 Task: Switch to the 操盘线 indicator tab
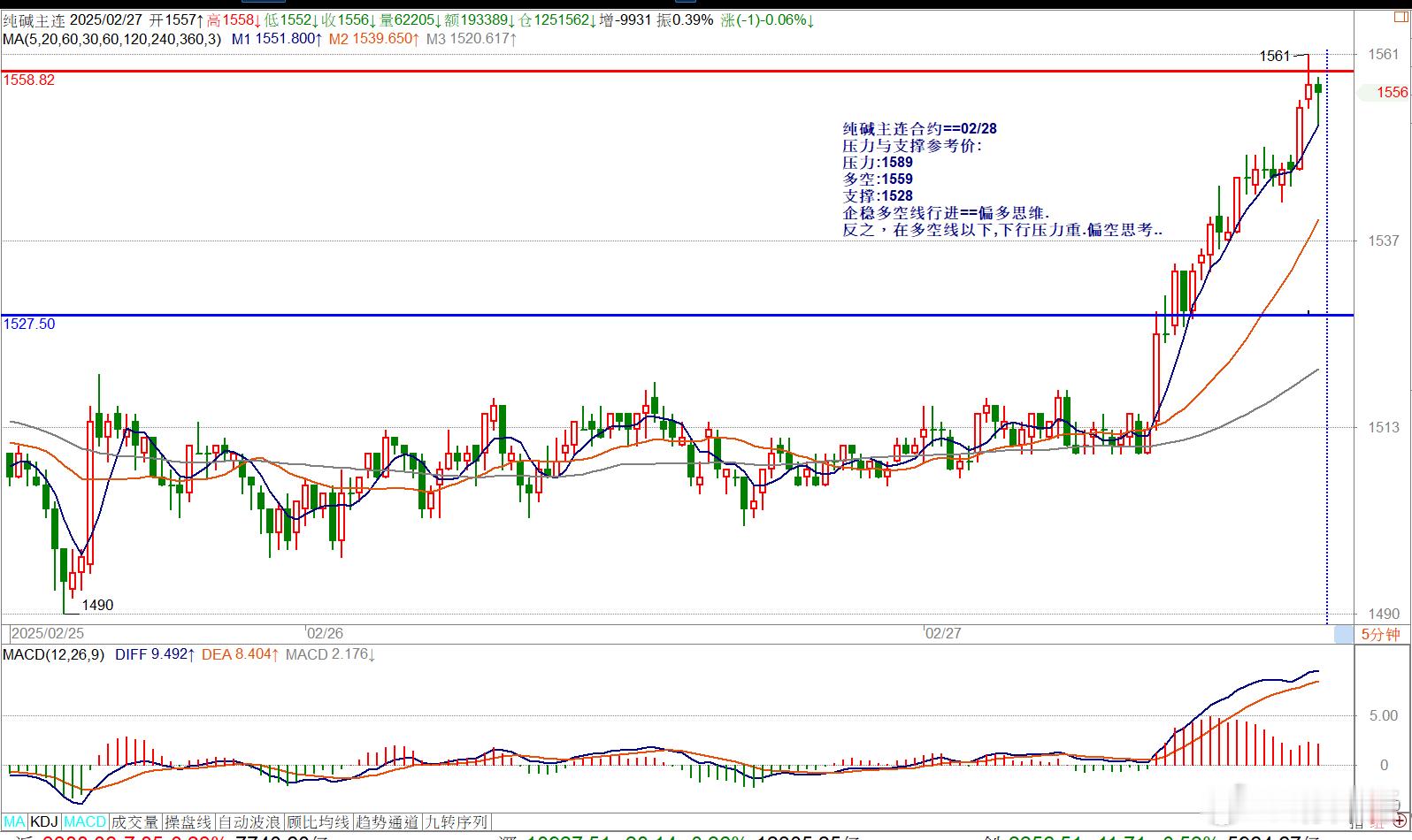188,821
